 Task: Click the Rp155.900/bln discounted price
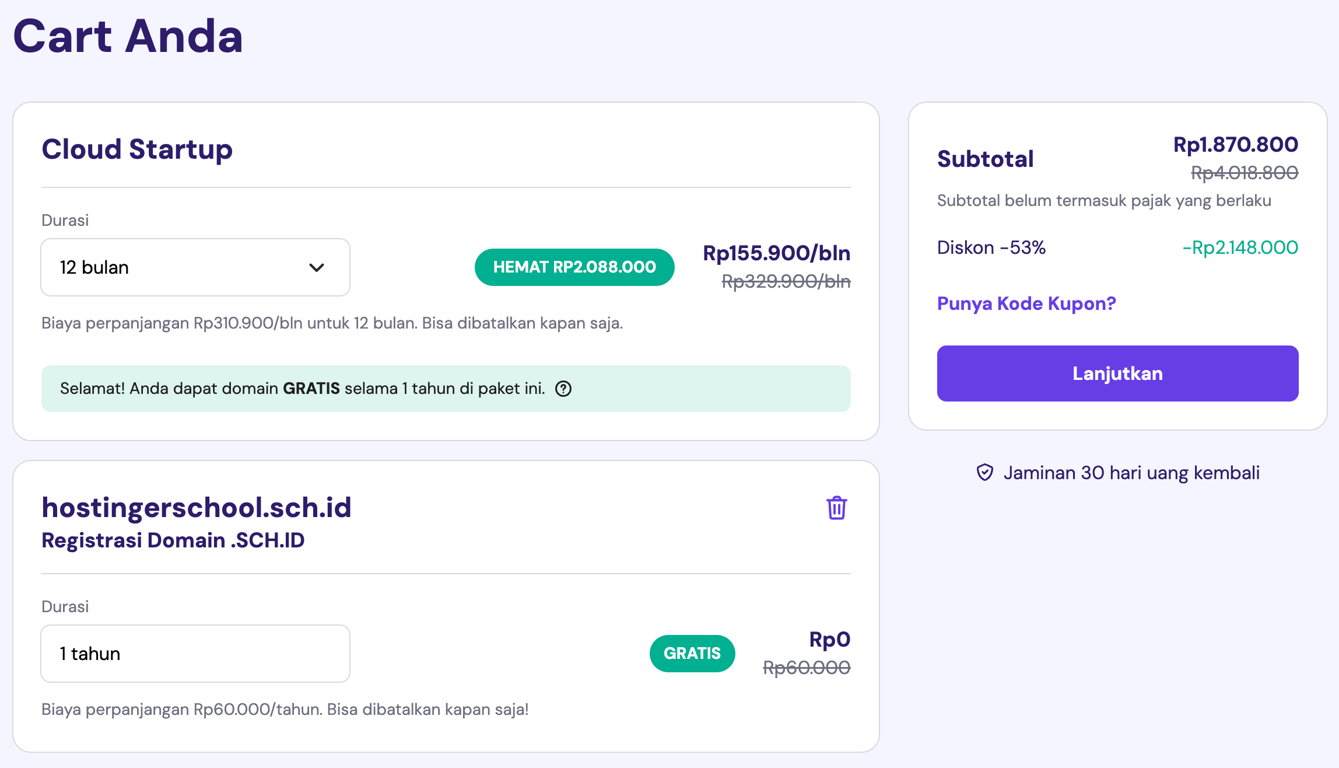[x=777, y=253]
